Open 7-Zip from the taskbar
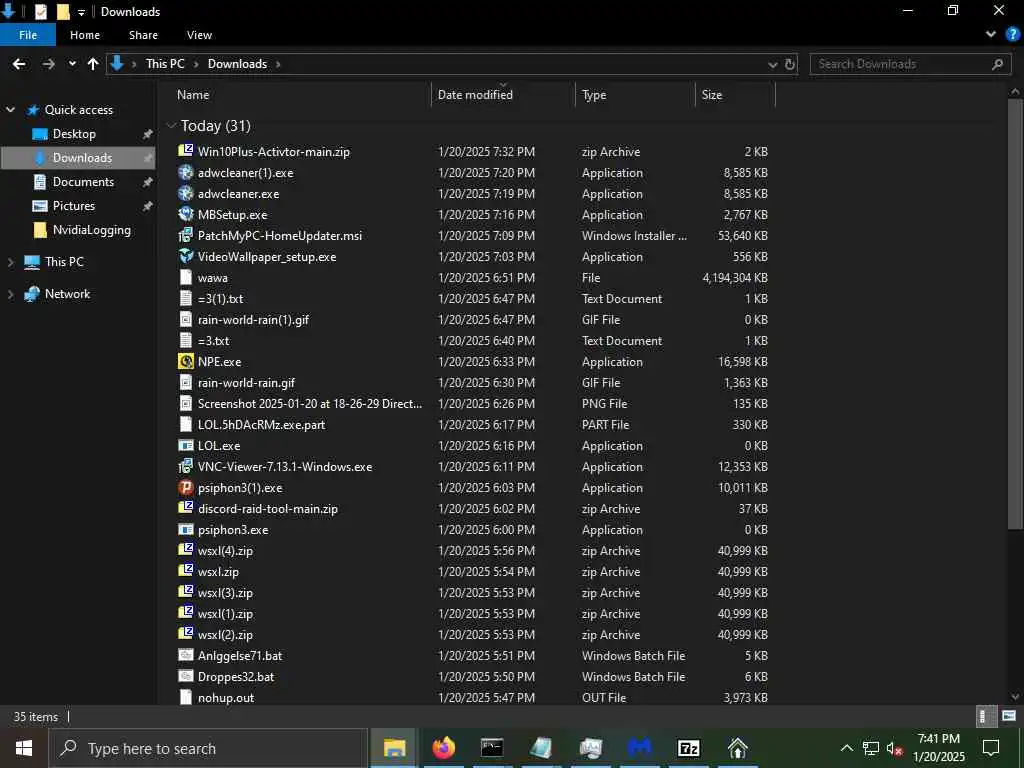The height and width of the screenshot is (768, 1024). pos(688,748)
